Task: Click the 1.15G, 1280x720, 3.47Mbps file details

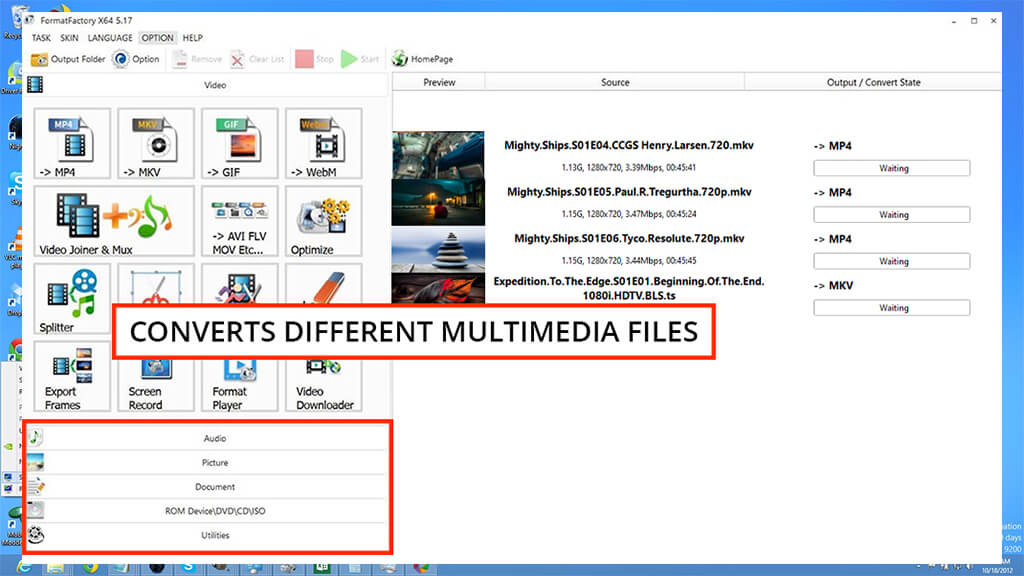Action: click(629, 214)
